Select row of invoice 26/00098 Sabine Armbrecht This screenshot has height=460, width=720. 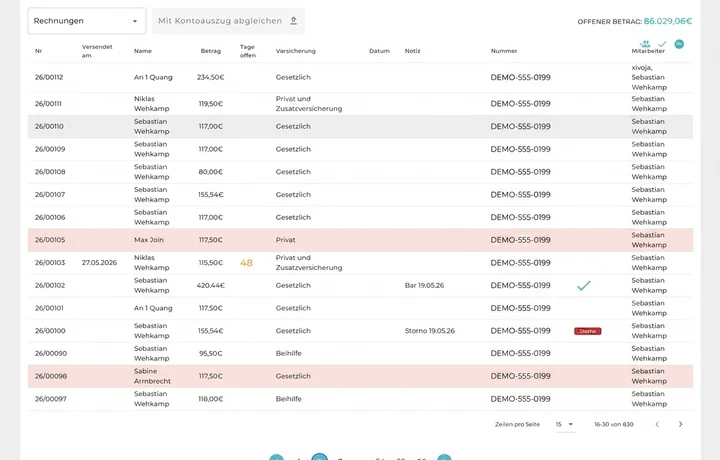point(360,376)
